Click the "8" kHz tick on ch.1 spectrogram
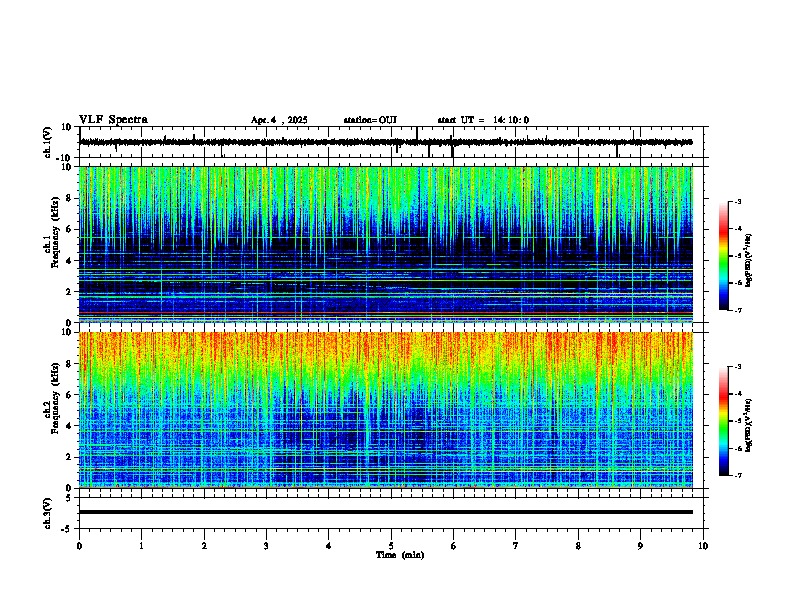The height and width of the screenshot is (612, 792). pos(69,198)
